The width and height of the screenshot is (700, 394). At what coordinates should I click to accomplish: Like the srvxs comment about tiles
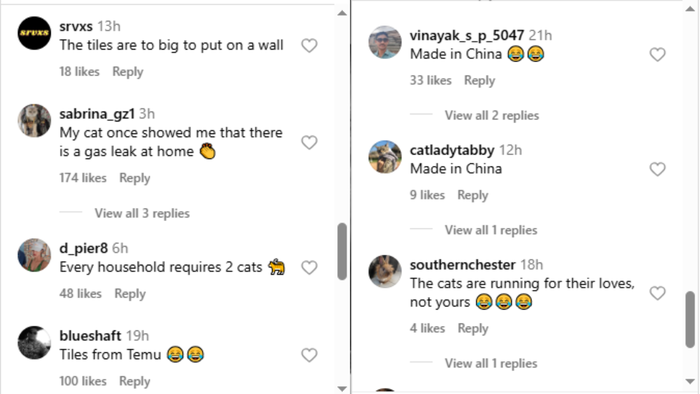coord(309,46)
